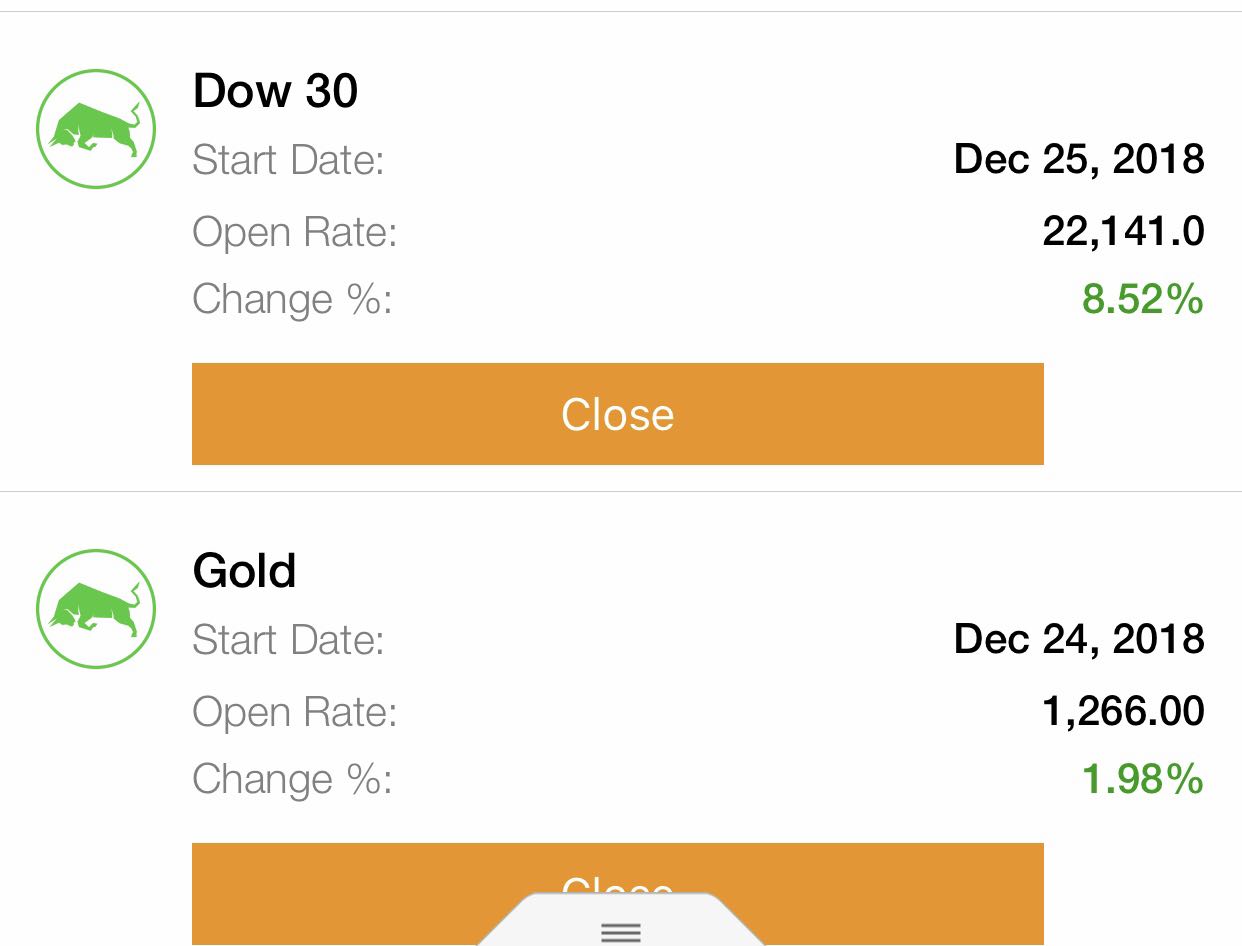Select the Dec 24, 2018 start date
The height and width of the screenshot is (946, 1242).
click(x=1079, y=639)
